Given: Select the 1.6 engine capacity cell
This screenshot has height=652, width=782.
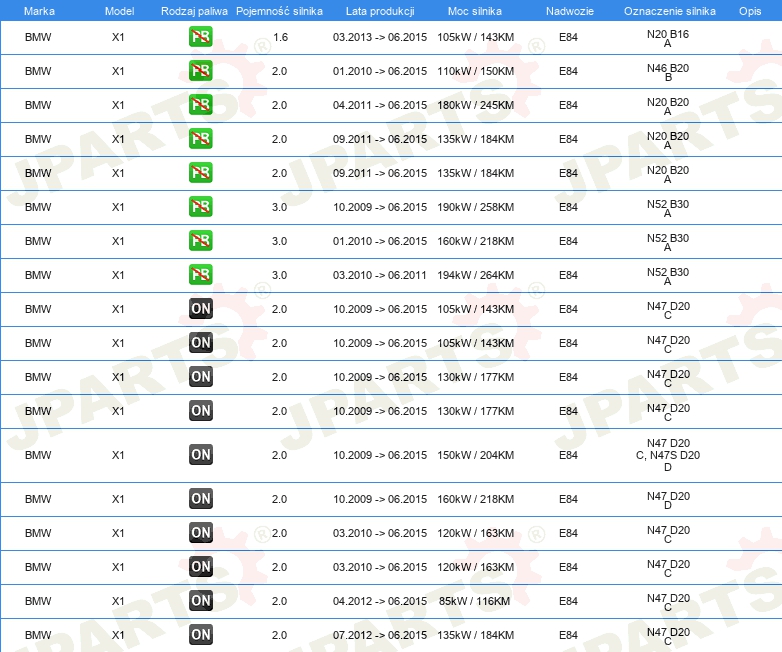Looking at the screenshot, I should tap(280, 37).
